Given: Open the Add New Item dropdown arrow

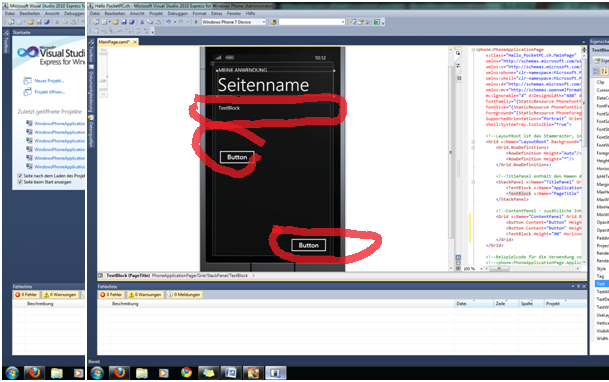Looking at the screenshot, I should click(x=110, y=22).
